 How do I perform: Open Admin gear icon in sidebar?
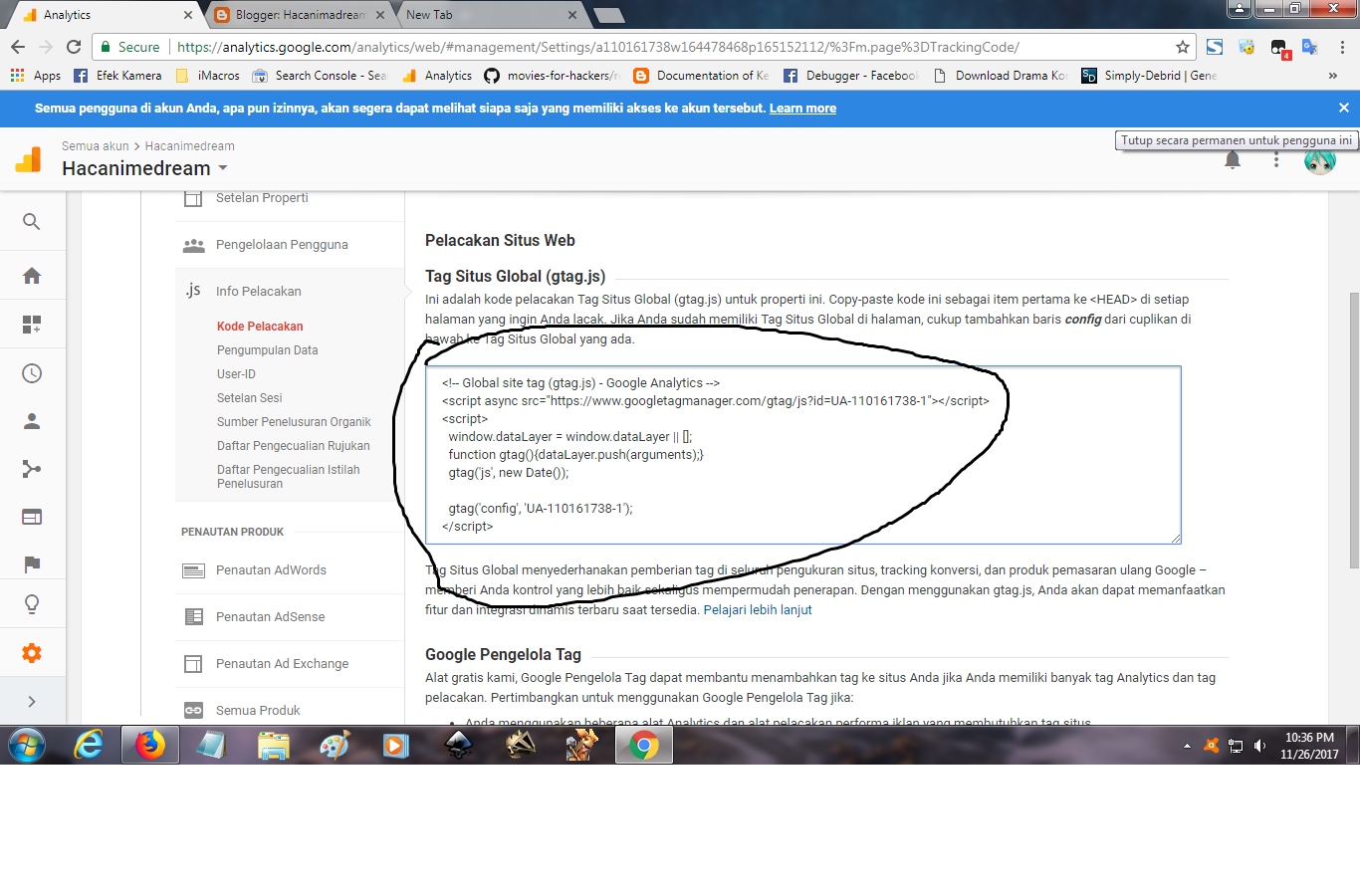coord(32,653)
